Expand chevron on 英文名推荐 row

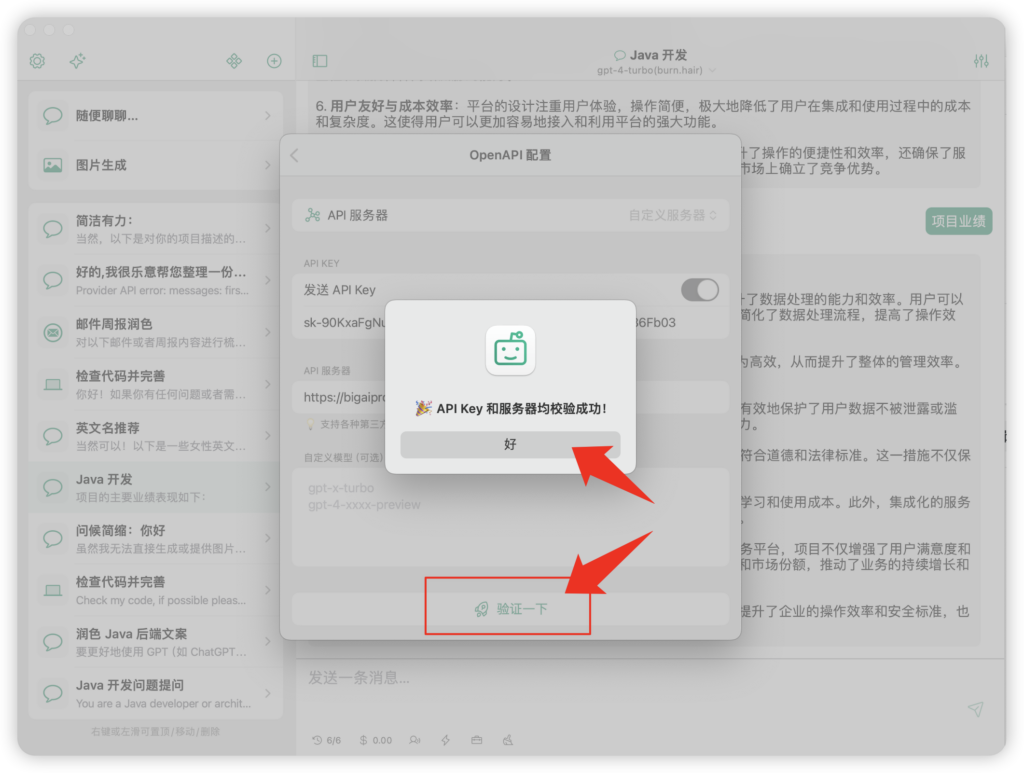[268, 435]
